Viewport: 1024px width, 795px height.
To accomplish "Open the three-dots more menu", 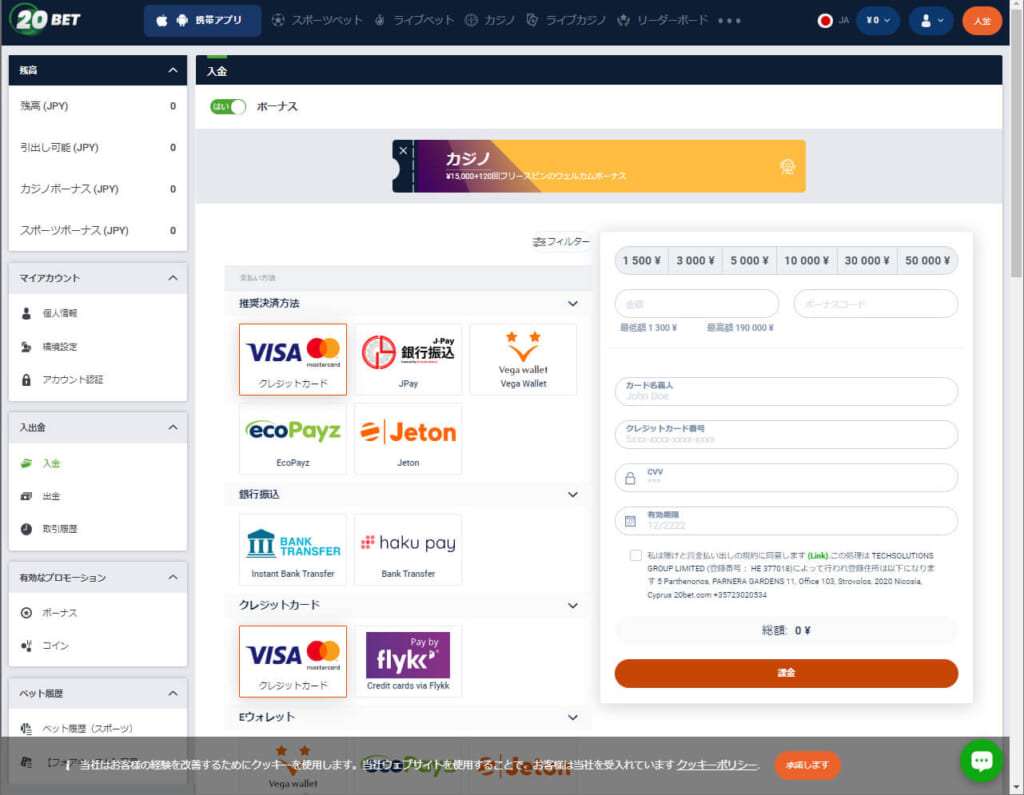I will tap(729, 20).
